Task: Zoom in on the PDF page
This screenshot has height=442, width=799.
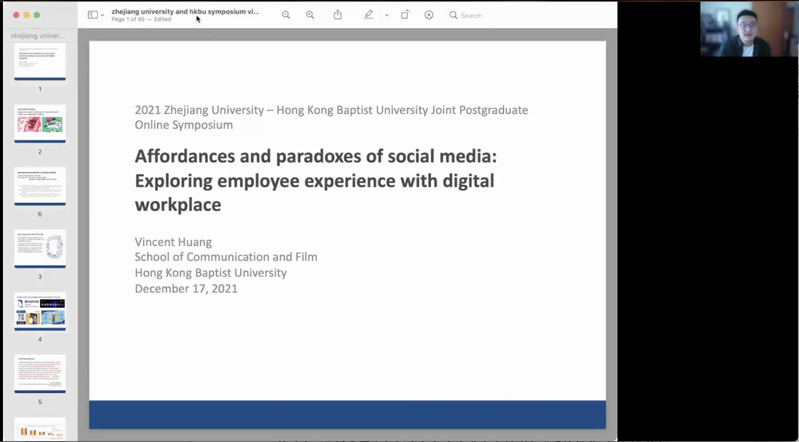Action: pos(310,15)
